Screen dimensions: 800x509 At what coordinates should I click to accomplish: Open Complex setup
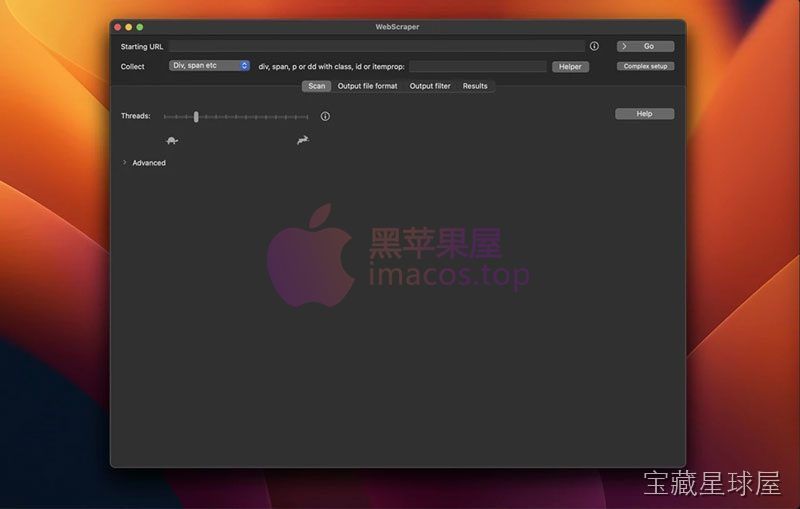point(645,66)
